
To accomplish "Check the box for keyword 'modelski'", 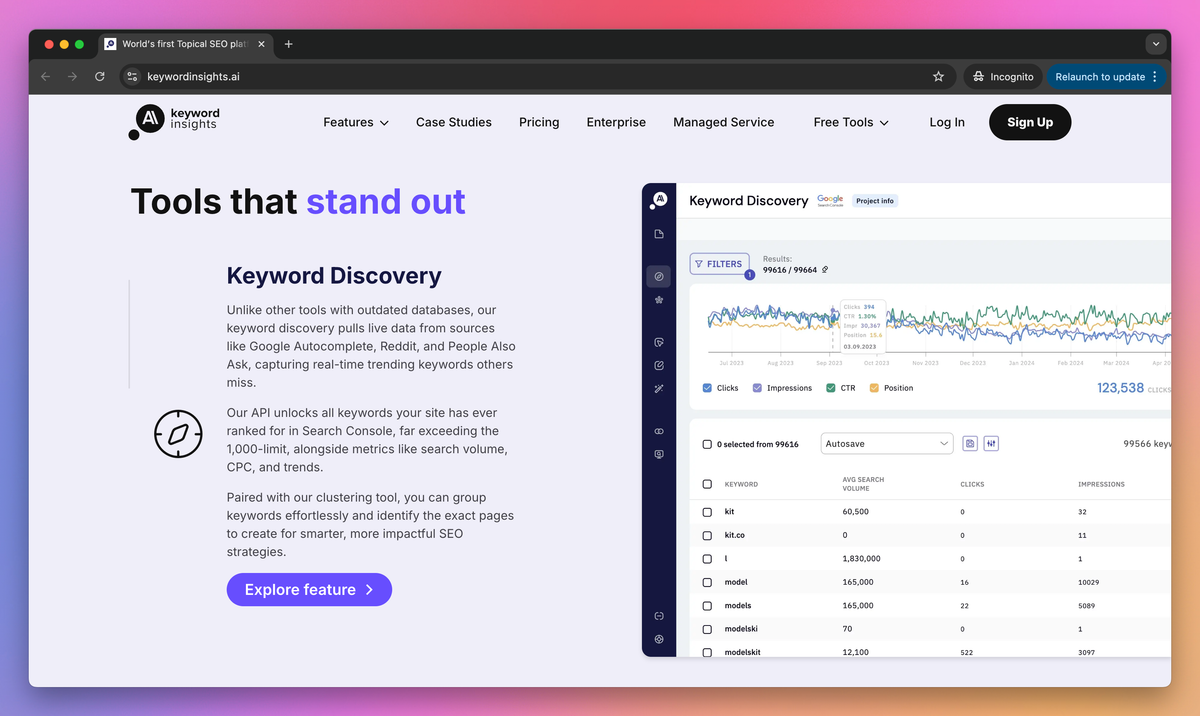I will pos(708,629).
